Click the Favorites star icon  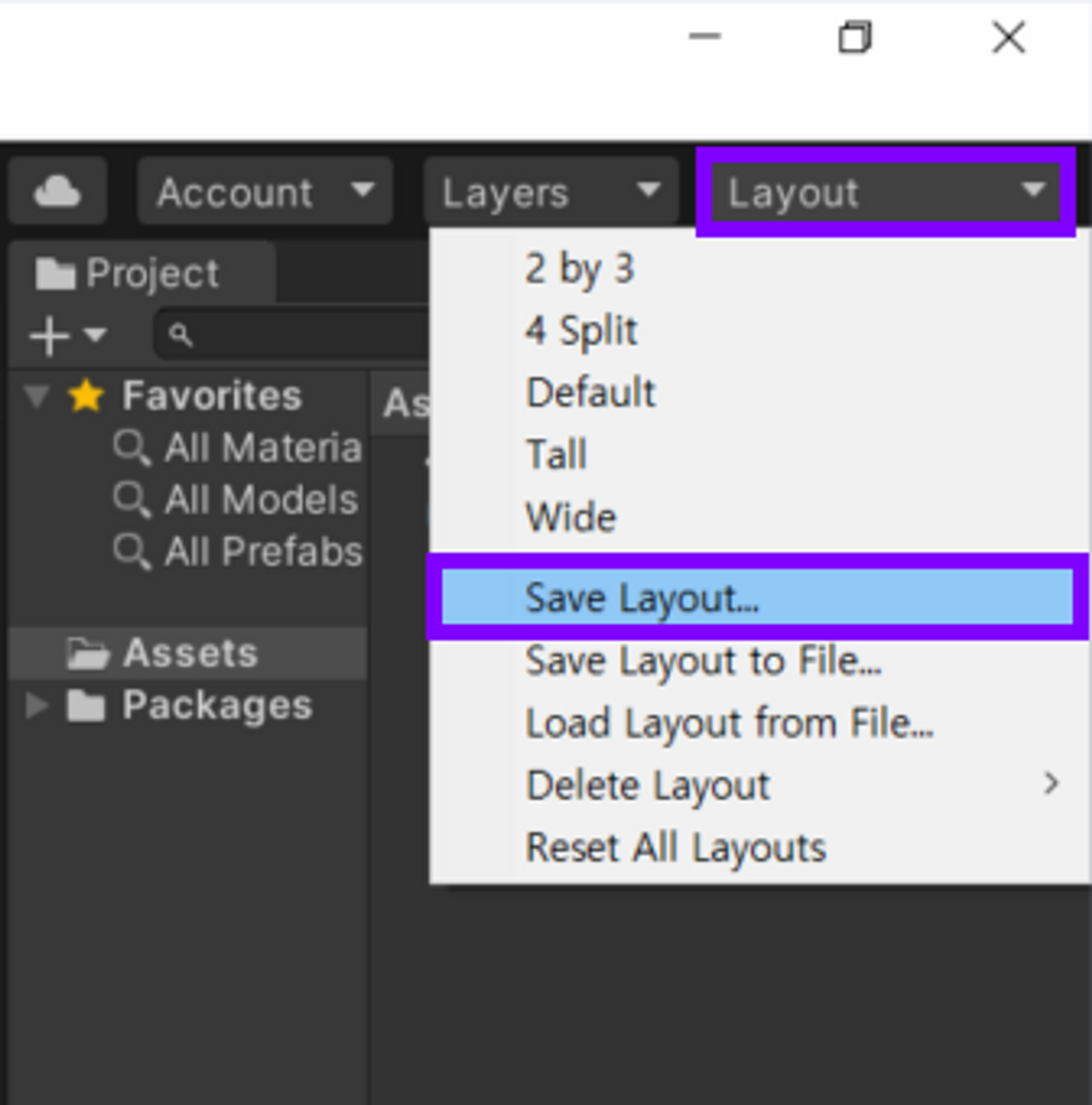coord(86,395)
